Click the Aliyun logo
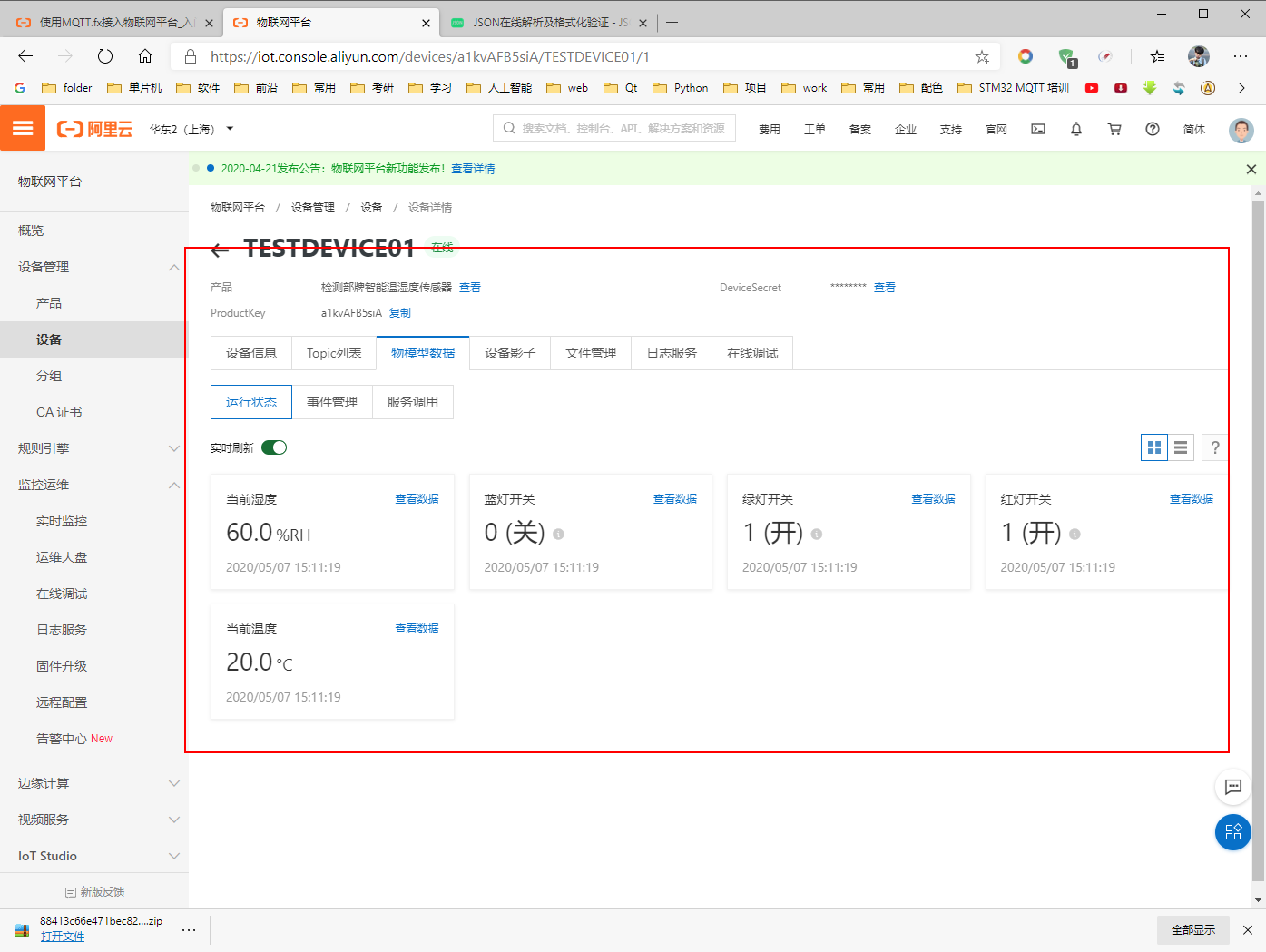The image size is (1266, 952). (x=94, y=129)
